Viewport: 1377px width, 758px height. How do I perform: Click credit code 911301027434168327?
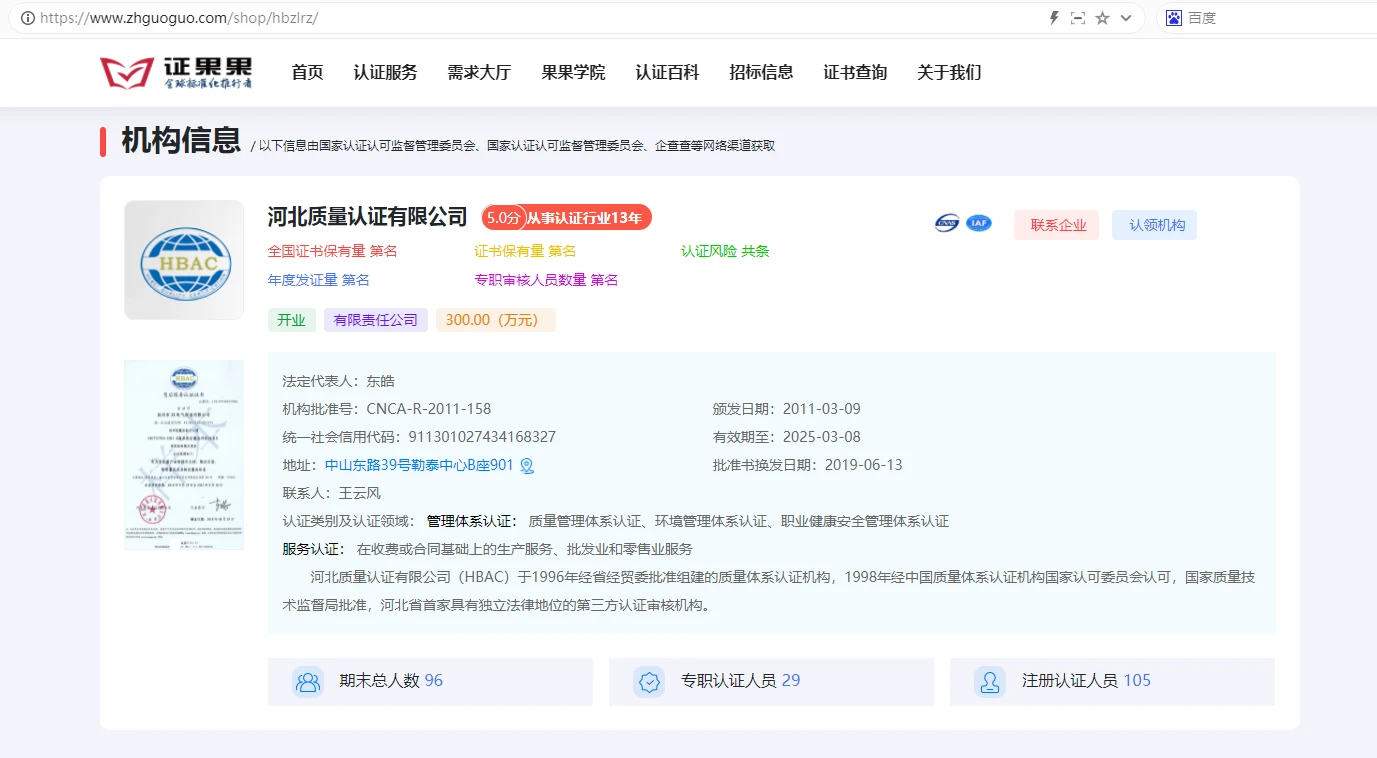[x=482, y=437]
